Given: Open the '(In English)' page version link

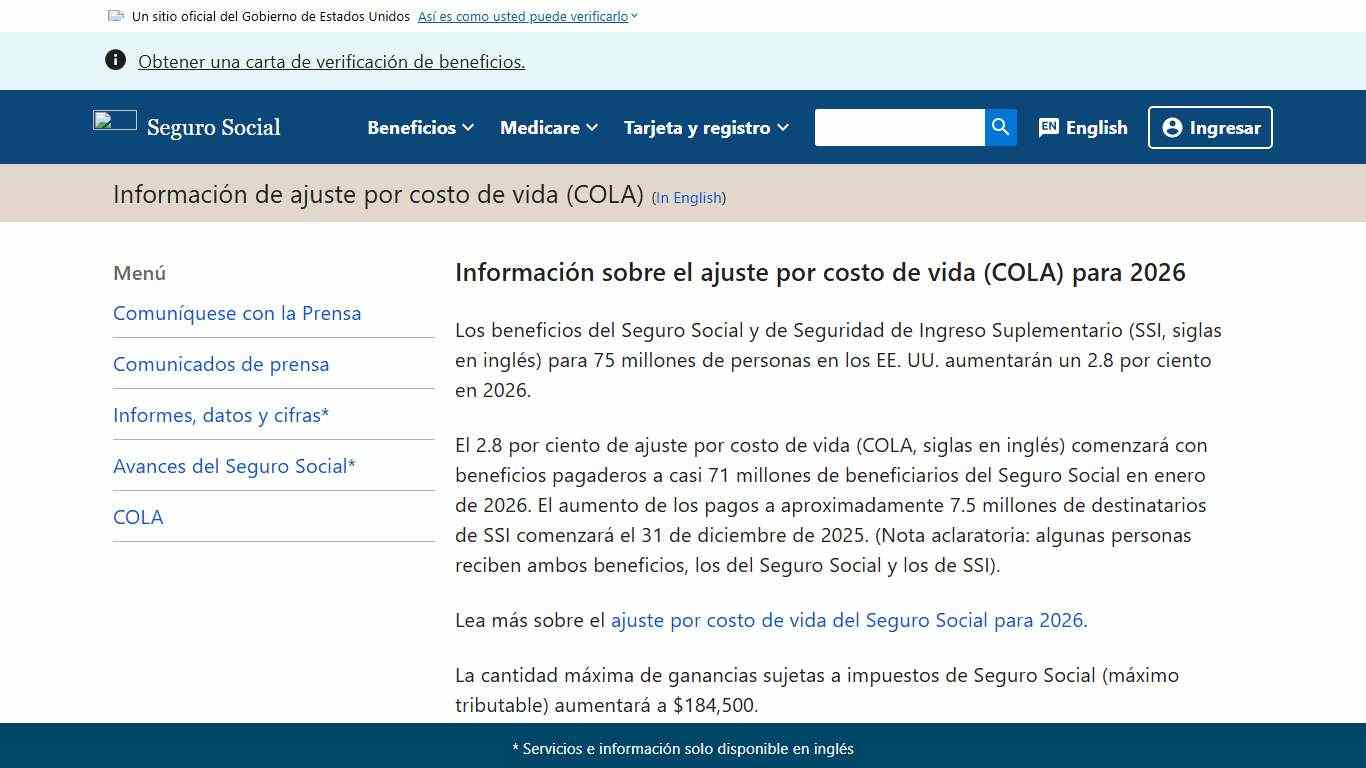Looking at the screenshot, I should tap(688, 197).
